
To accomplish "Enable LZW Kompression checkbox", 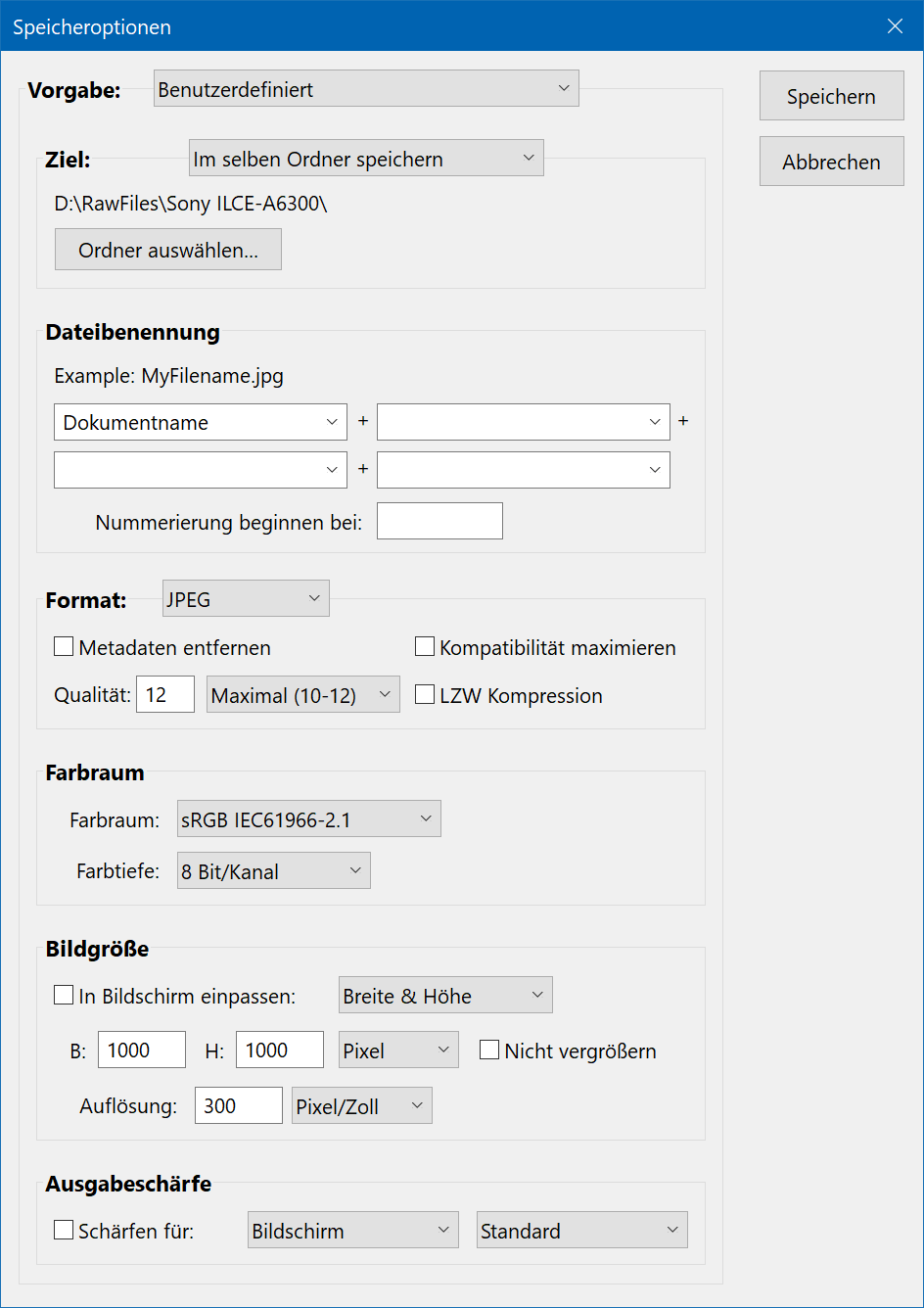I will tap(425, 695).
